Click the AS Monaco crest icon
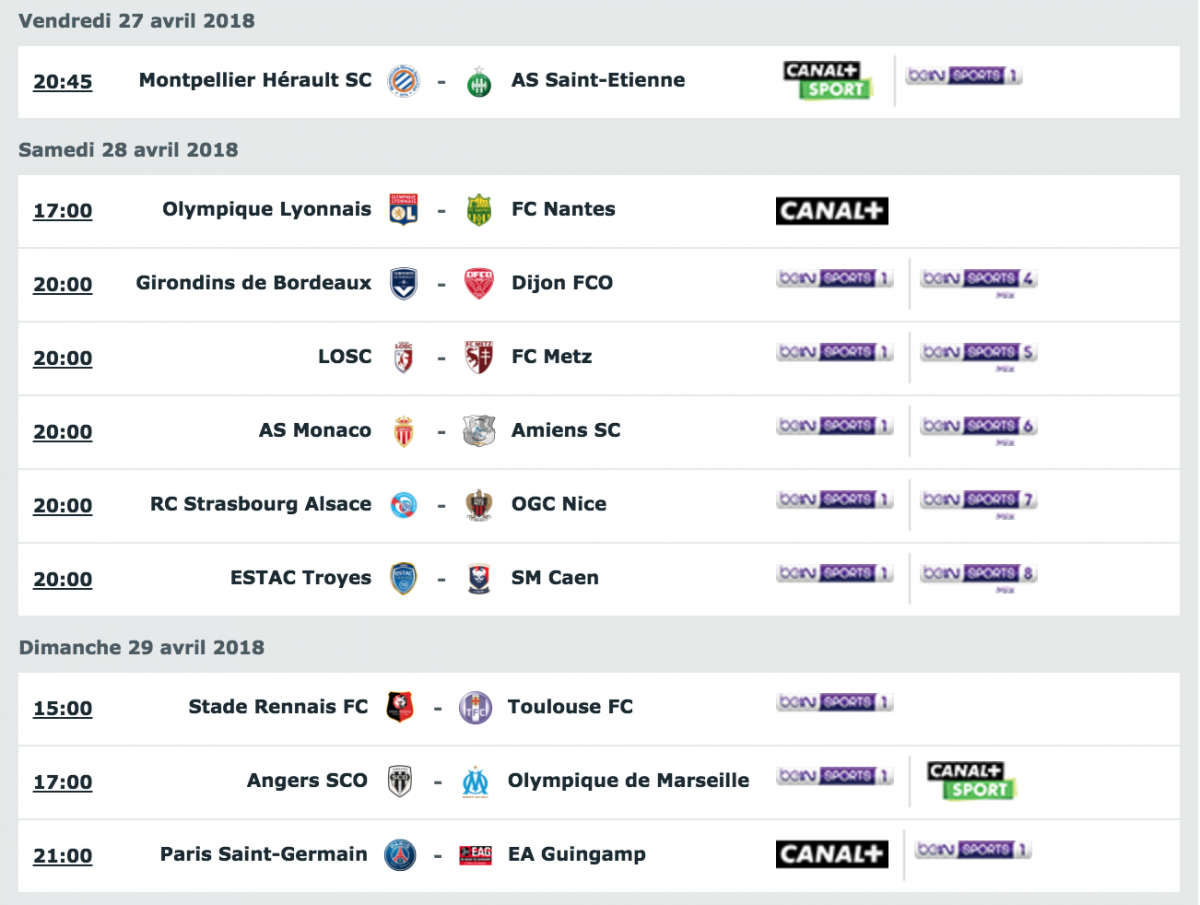Screen dimensions: 1200x905 click(x=404, y=431)
